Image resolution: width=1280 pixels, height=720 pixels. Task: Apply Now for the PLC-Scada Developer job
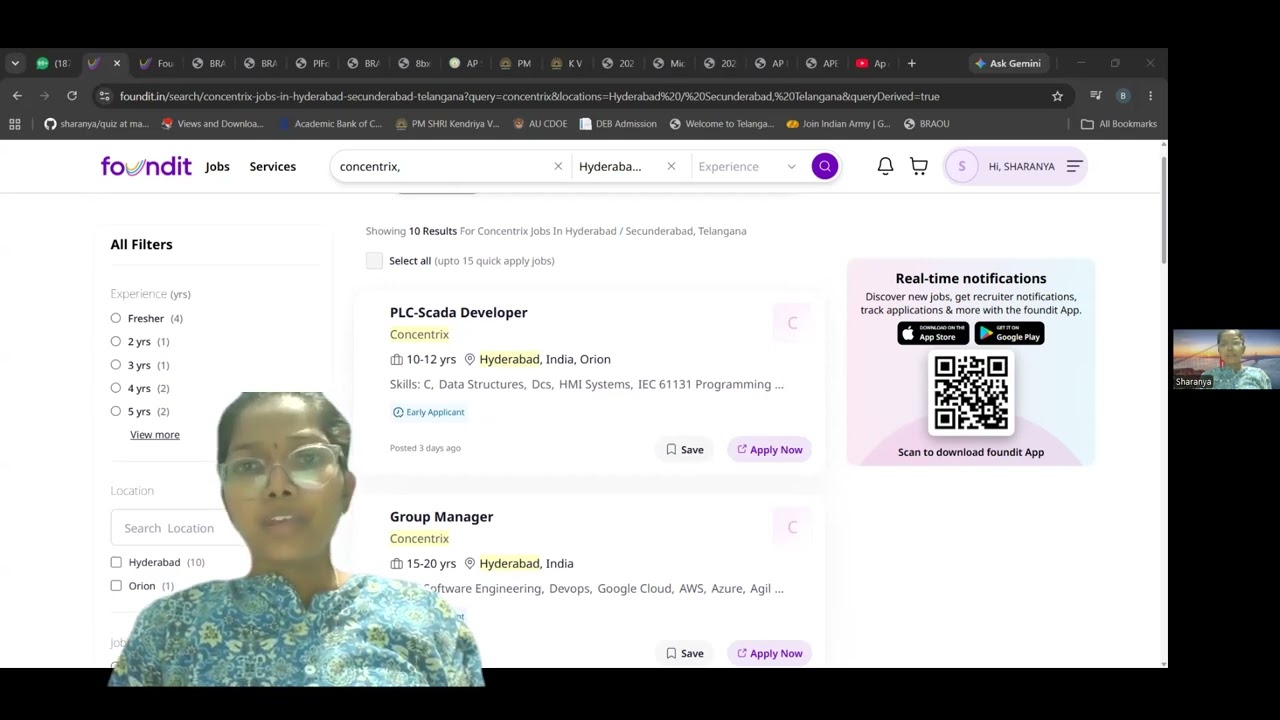click(770, 450)
